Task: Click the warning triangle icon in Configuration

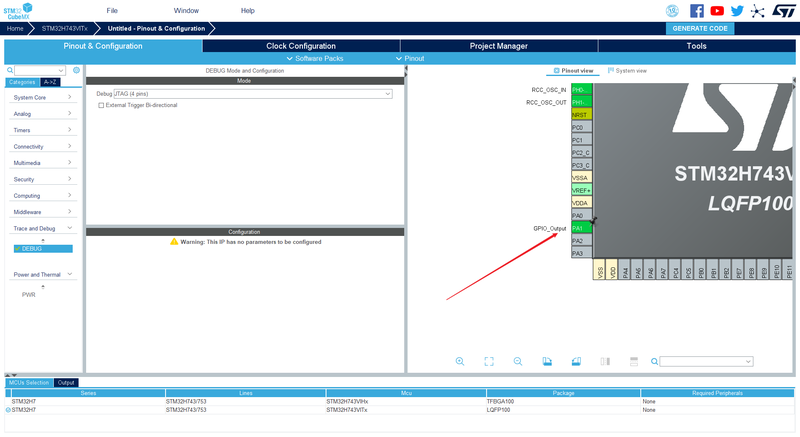Action: tap(174, 241)
